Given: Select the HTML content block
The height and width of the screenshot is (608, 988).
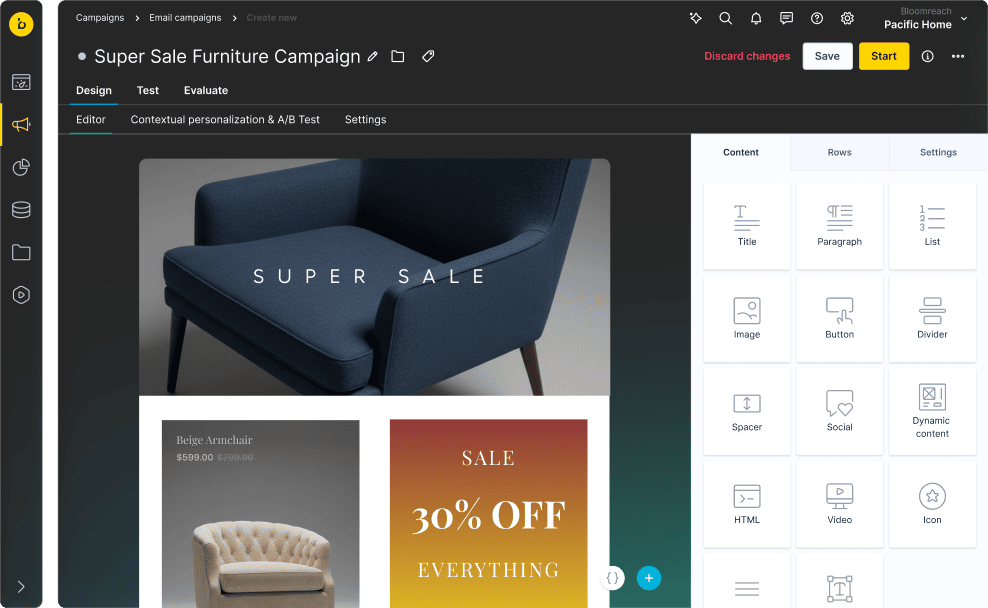Looking at the screenshot, I should click(747, 504).
